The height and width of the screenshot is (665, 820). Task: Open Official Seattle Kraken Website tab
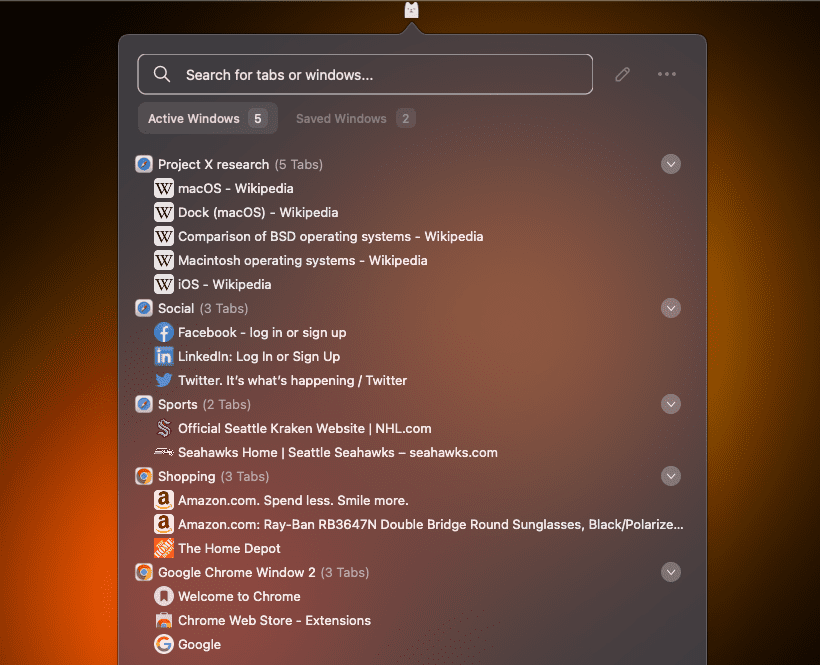tap(305, 428)
